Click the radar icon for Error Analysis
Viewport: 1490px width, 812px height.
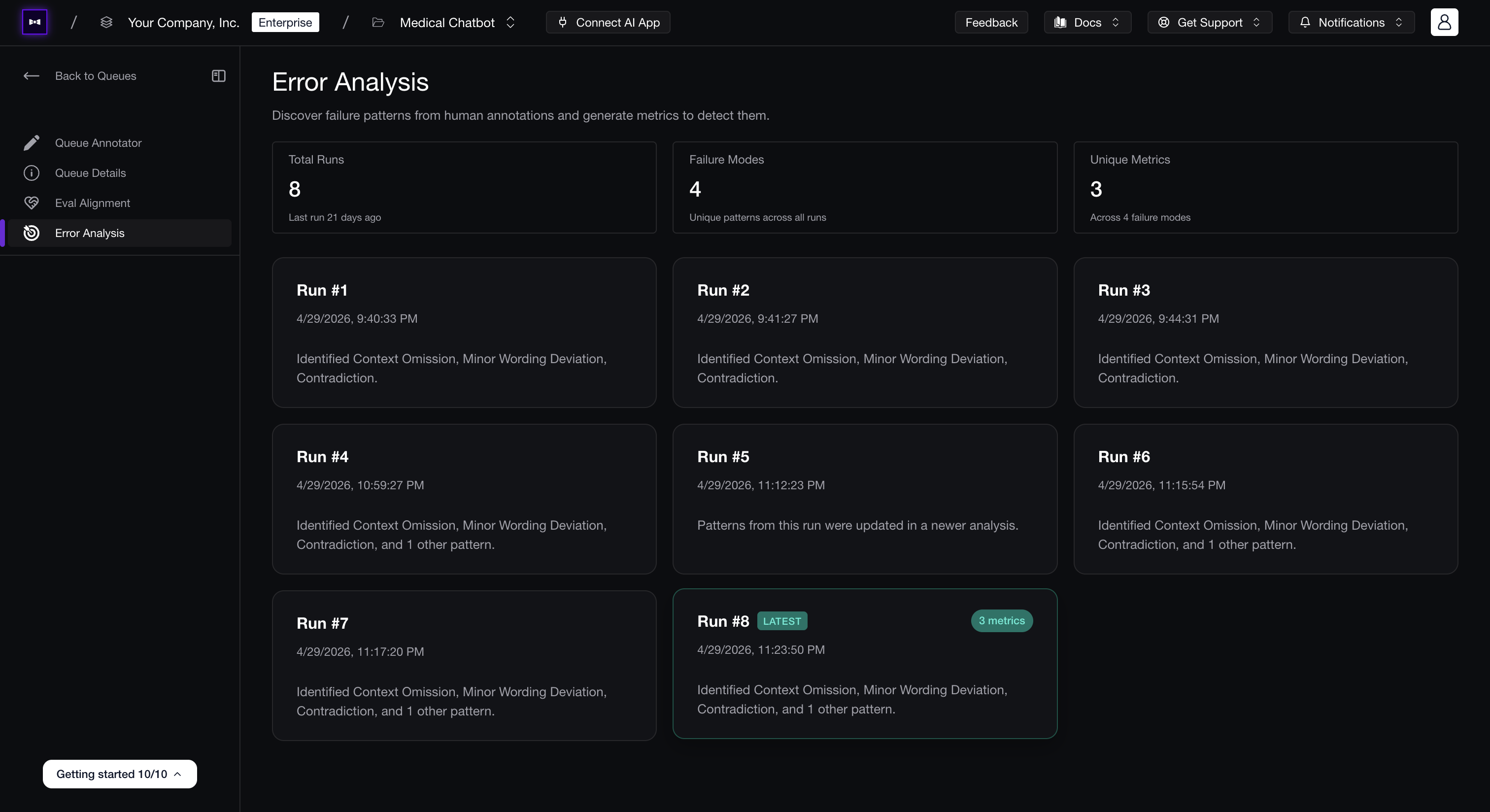click(31, 233)
